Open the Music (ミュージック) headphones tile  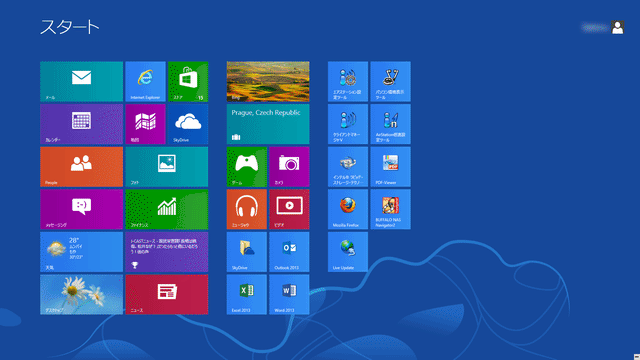pyautogui.click(x=247, y=209)
